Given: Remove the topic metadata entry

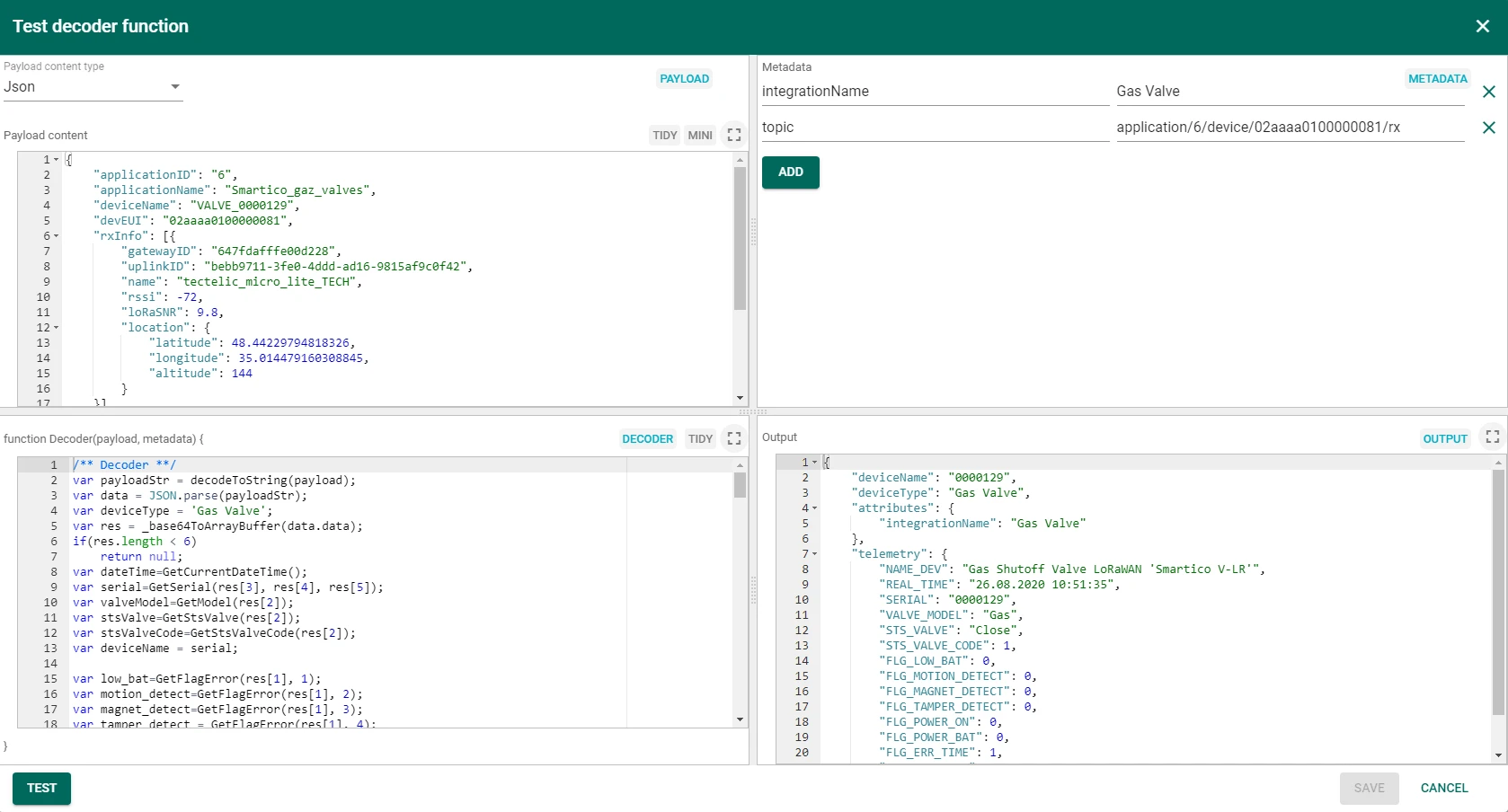Looking at the screenshot, I should [1489, 128].
